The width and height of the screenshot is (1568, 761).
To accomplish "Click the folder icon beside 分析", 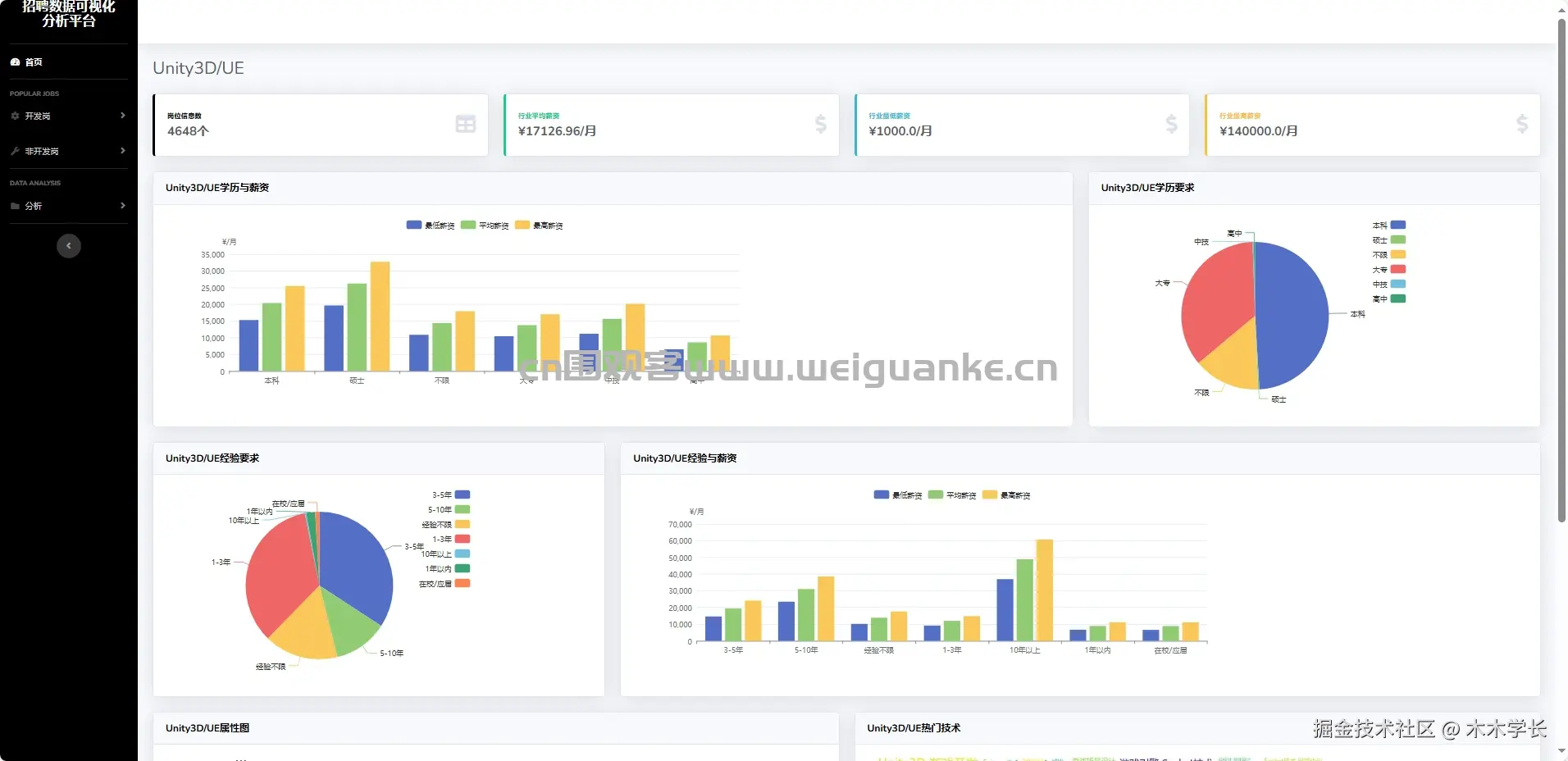I will click(15, 206).
